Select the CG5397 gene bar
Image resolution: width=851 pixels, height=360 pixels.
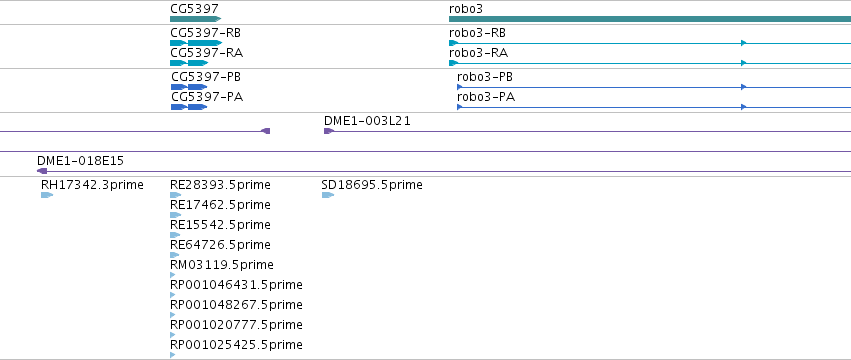(195, 19)
